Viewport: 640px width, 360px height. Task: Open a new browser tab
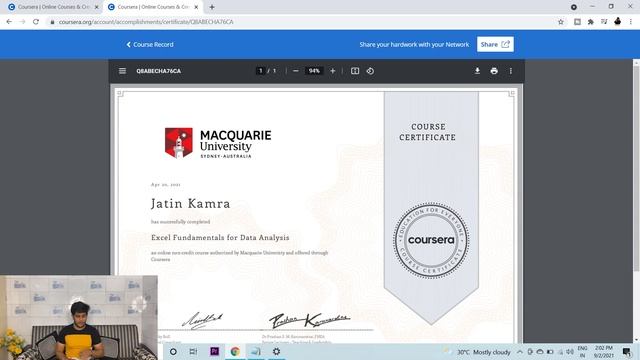tap(212, 7)
